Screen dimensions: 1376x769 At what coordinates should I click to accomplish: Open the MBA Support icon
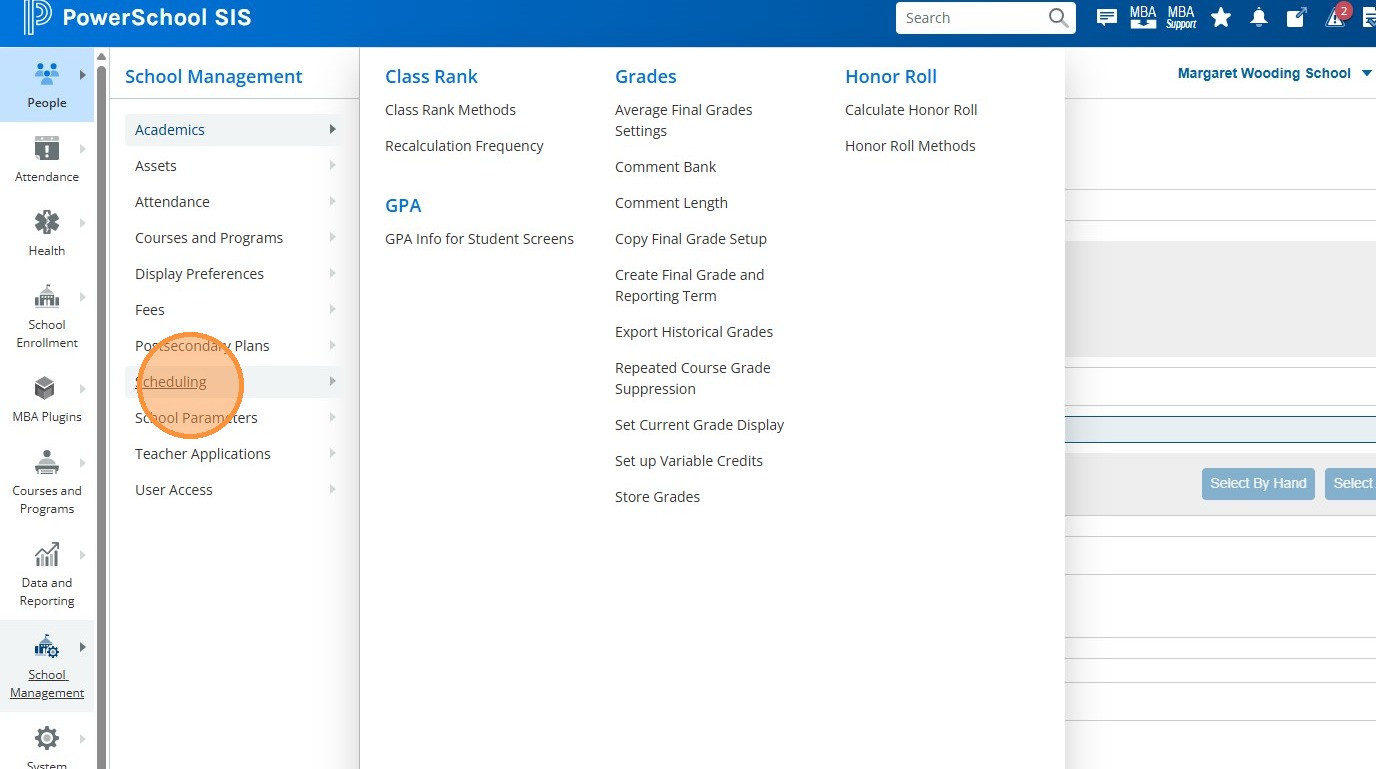point(1181,17)
